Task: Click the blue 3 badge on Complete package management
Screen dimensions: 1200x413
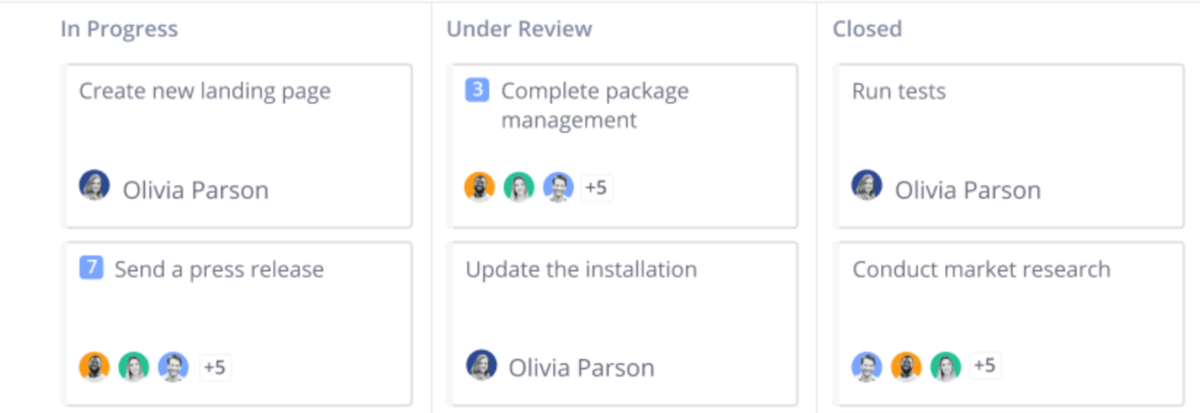Action: [477, 90]
